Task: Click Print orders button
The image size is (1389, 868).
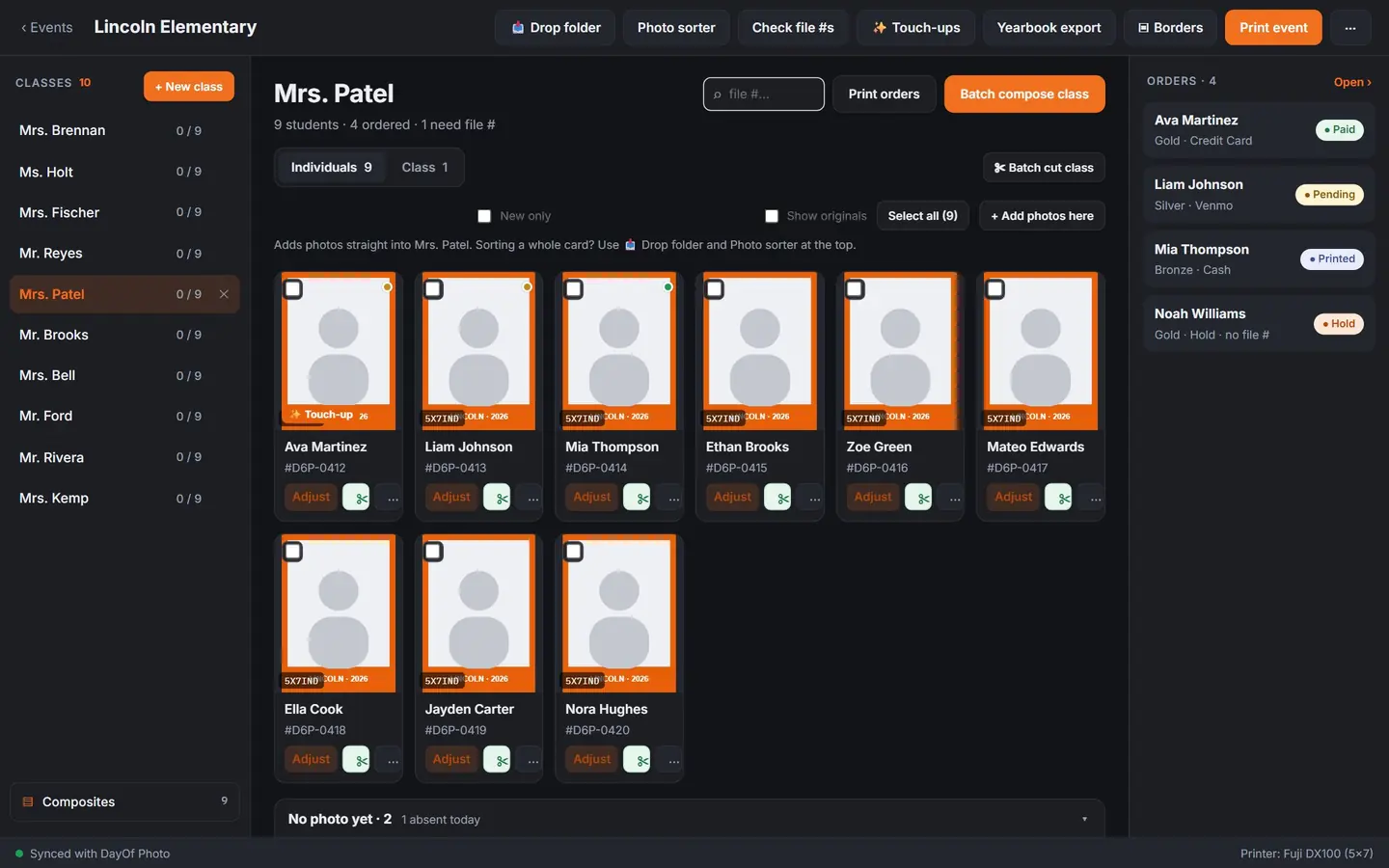Action: tap(884, 95)
